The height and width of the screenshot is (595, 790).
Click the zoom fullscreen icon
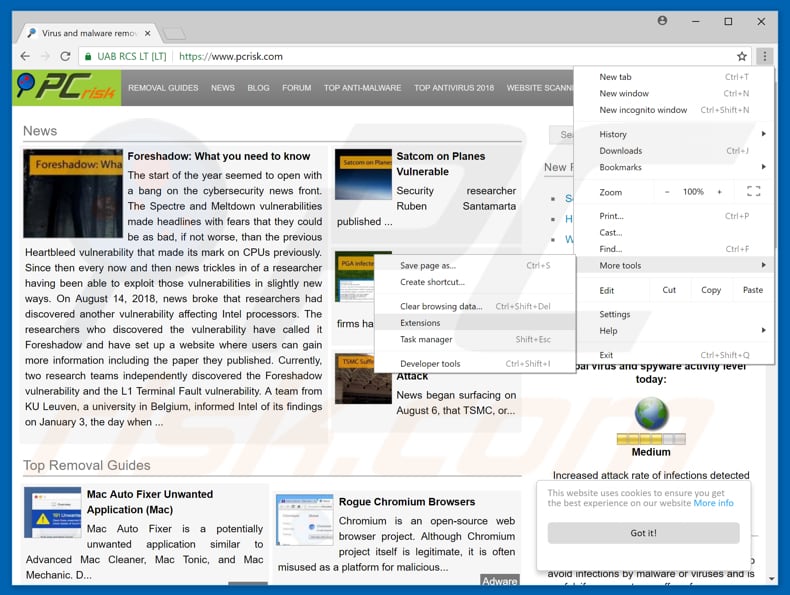point(753,191)
